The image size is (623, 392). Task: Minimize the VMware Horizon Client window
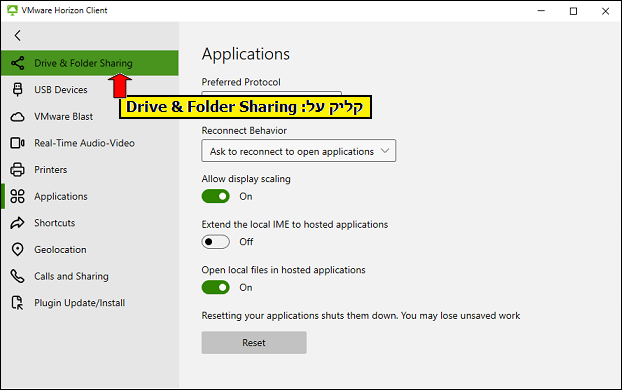(541, 11)
